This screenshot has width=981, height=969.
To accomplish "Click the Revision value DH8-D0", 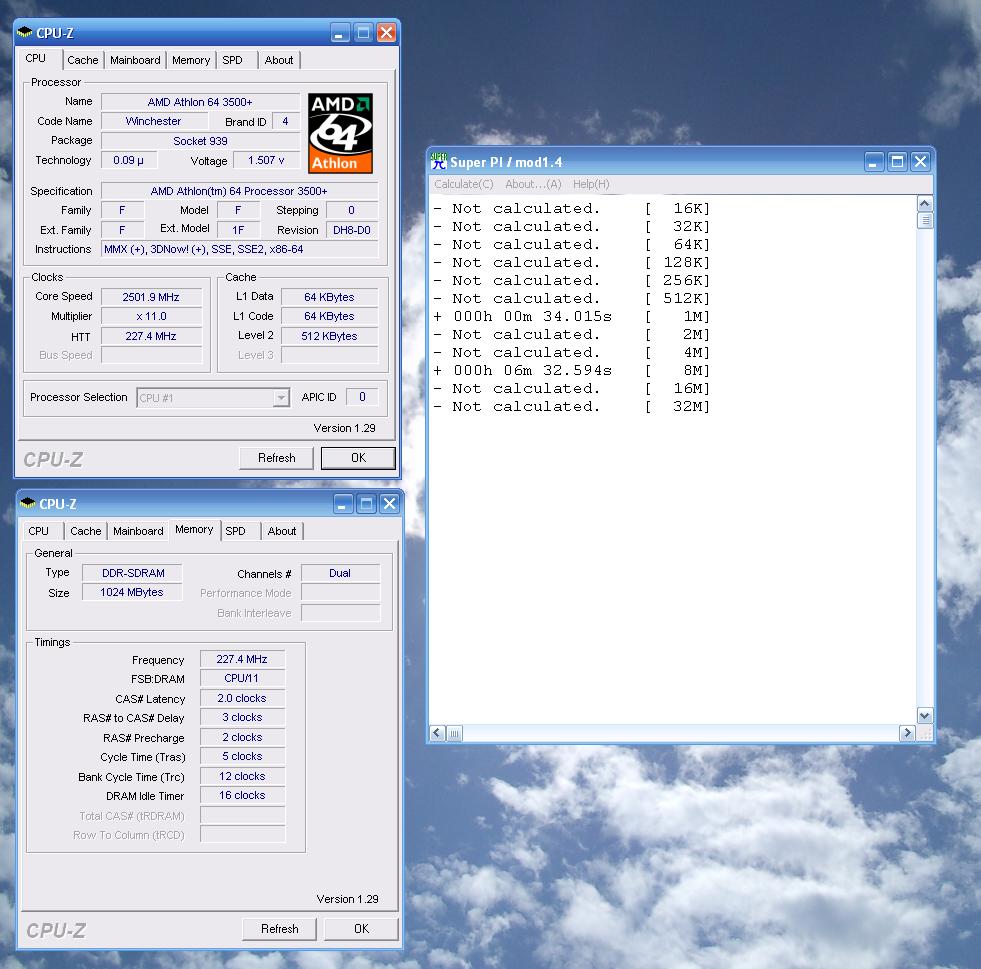I will (352, 230).
